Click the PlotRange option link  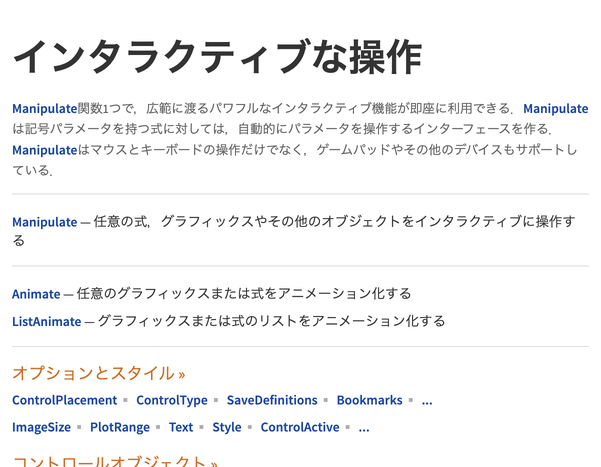coord(120,427)
